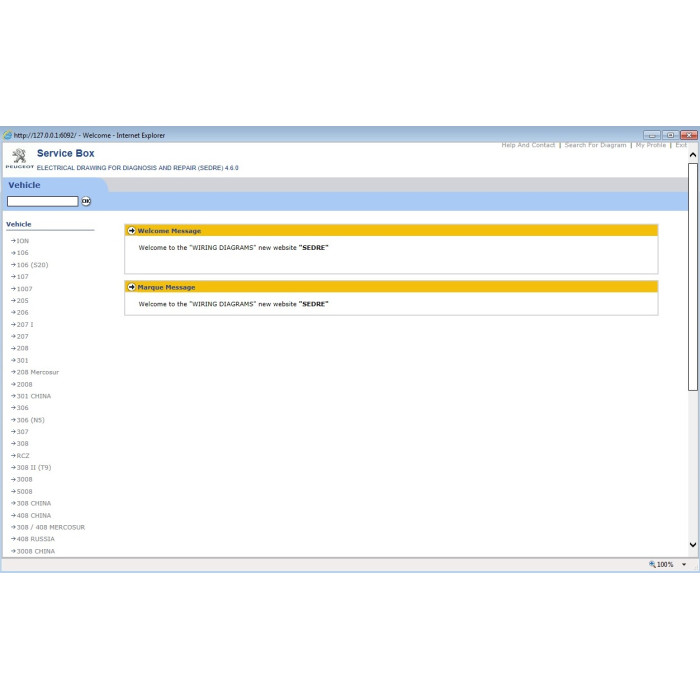Select vehicle 308 / 408 MERCOSUR
The height and width of the screenshot is (700, 700).
[x=50, y=527]
